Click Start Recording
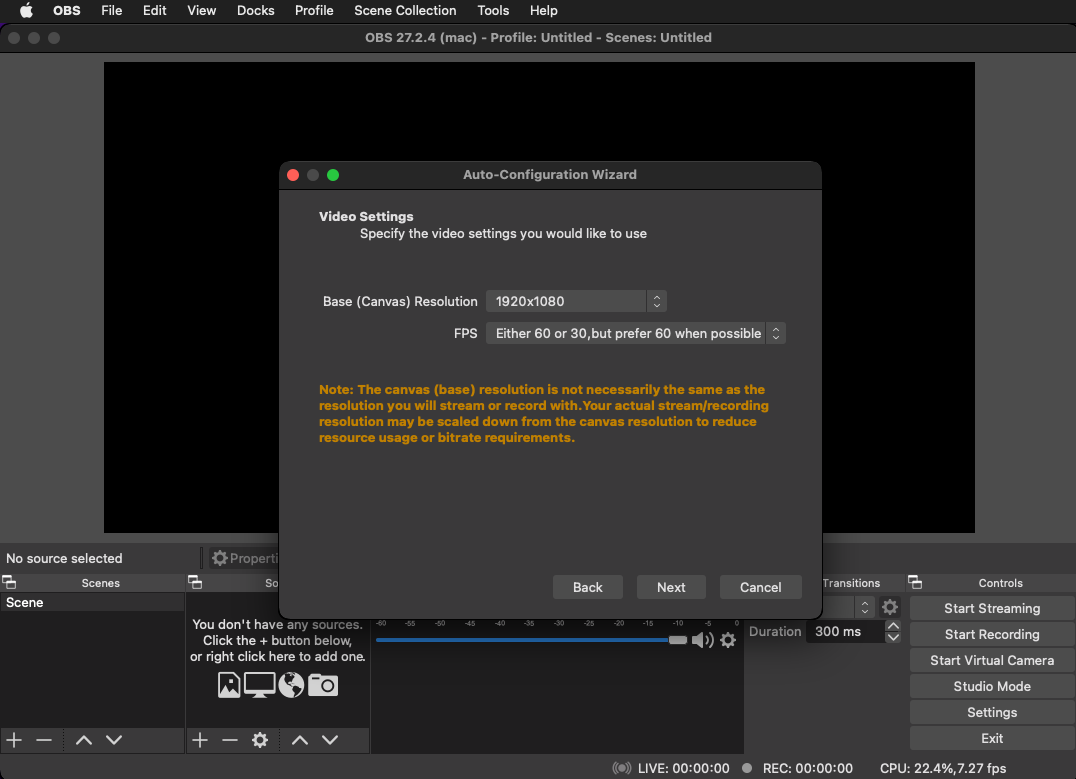The height and width of the screenshot is (779, 1076). (x=992, y=635)
